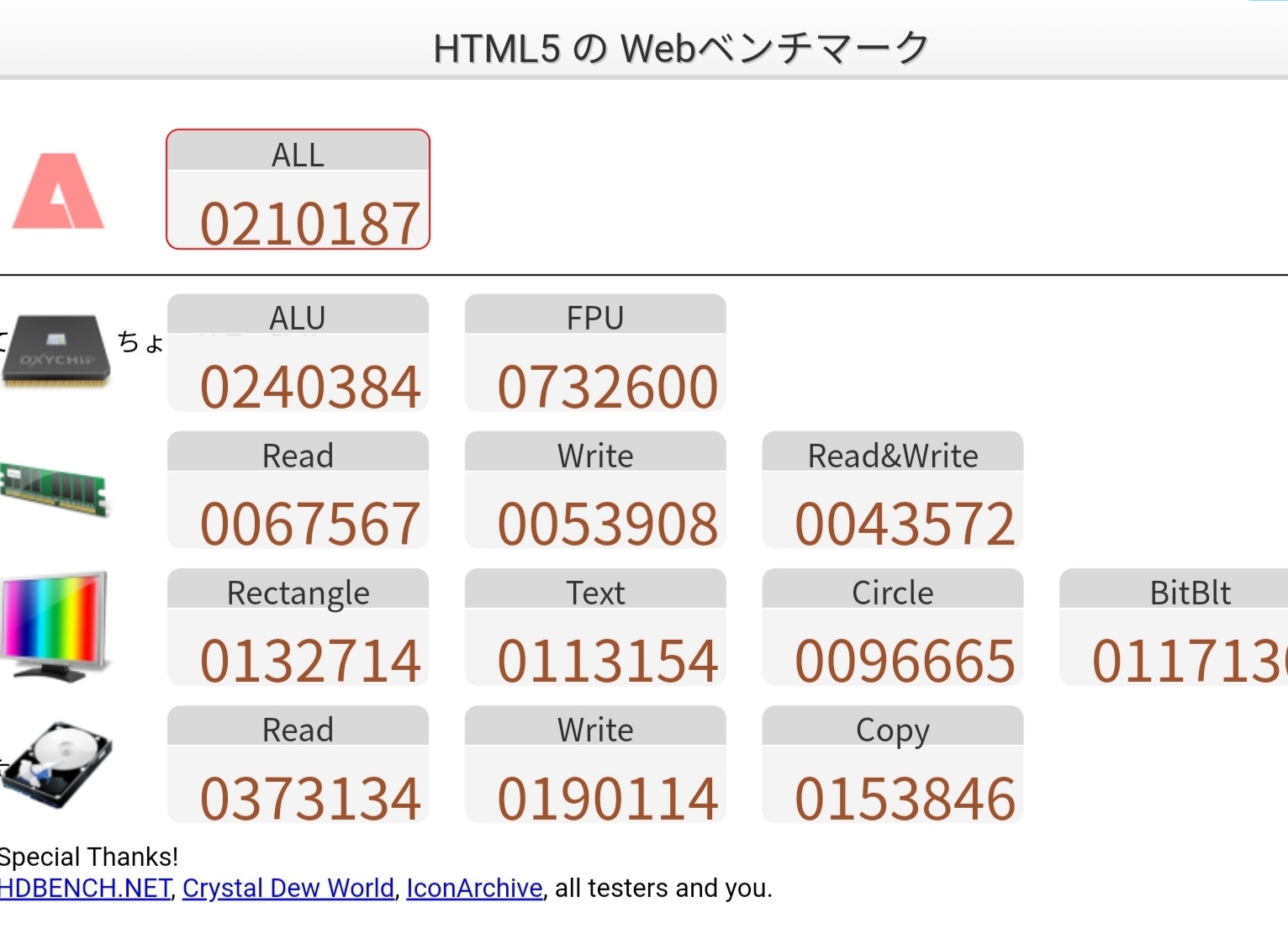This screenshot has height=950, width=1288.
Task: Click the rainbow color monitor icon
Action: click(x=55, y=625)
